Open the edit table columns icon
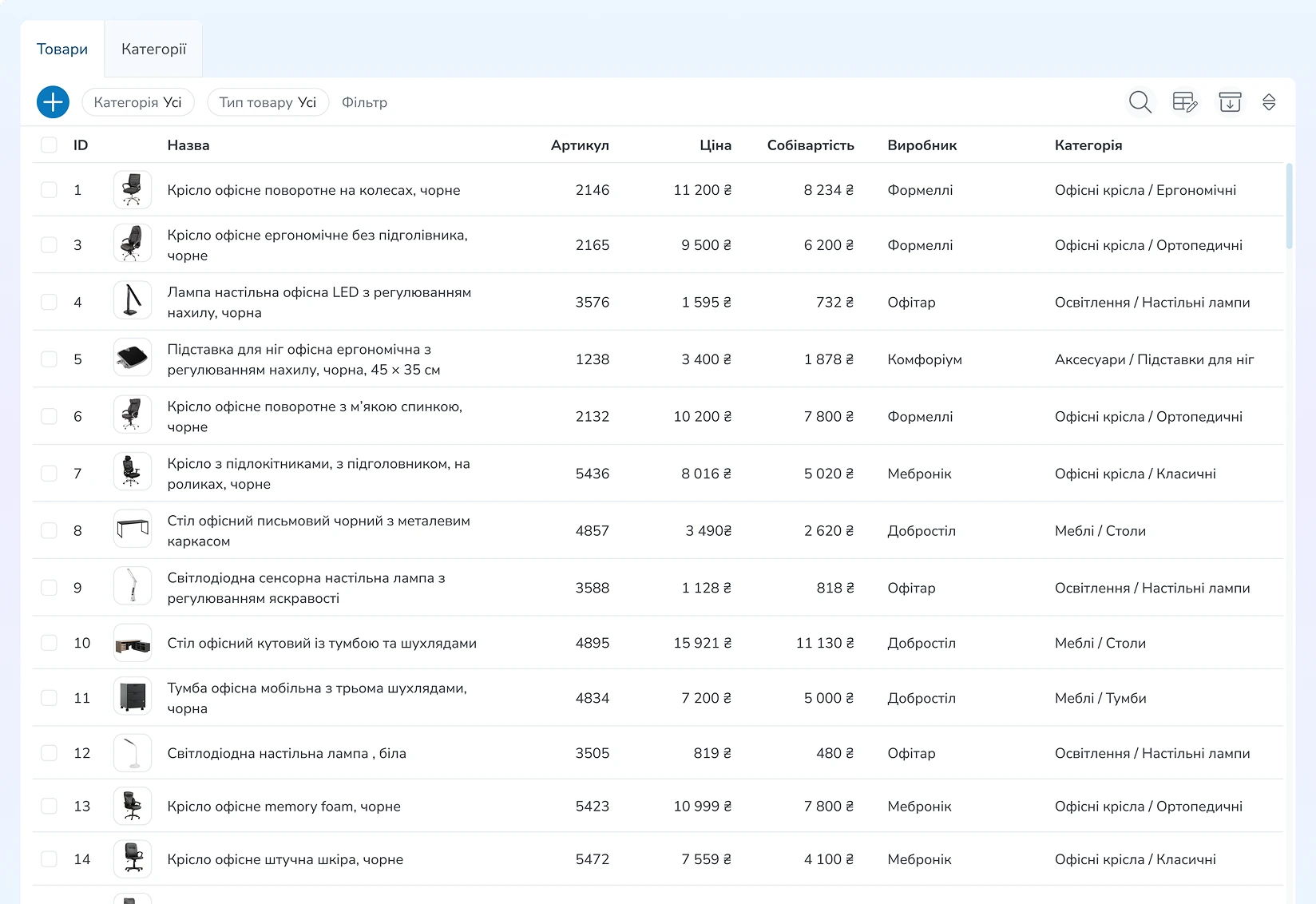Screen dimensions: 1316x904 1185,102
